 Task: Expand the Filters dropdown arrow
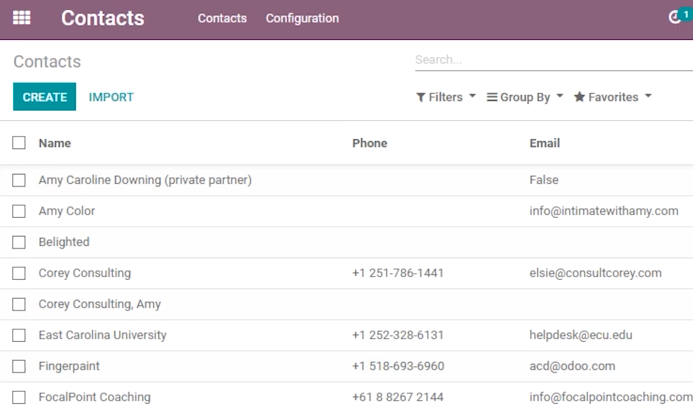point(472,96)
